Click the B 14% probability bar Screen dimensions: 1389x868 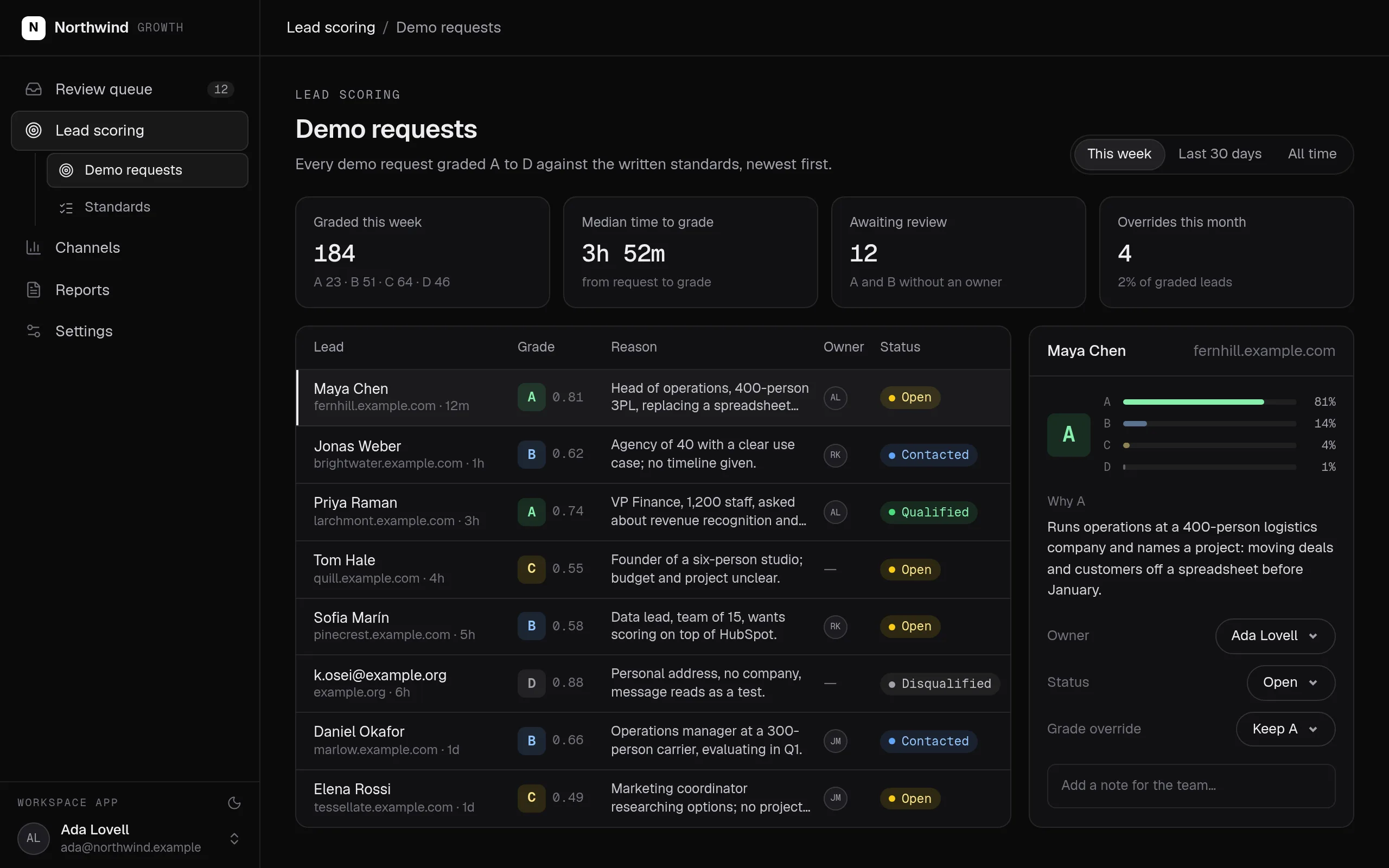tap(1209, 424)
